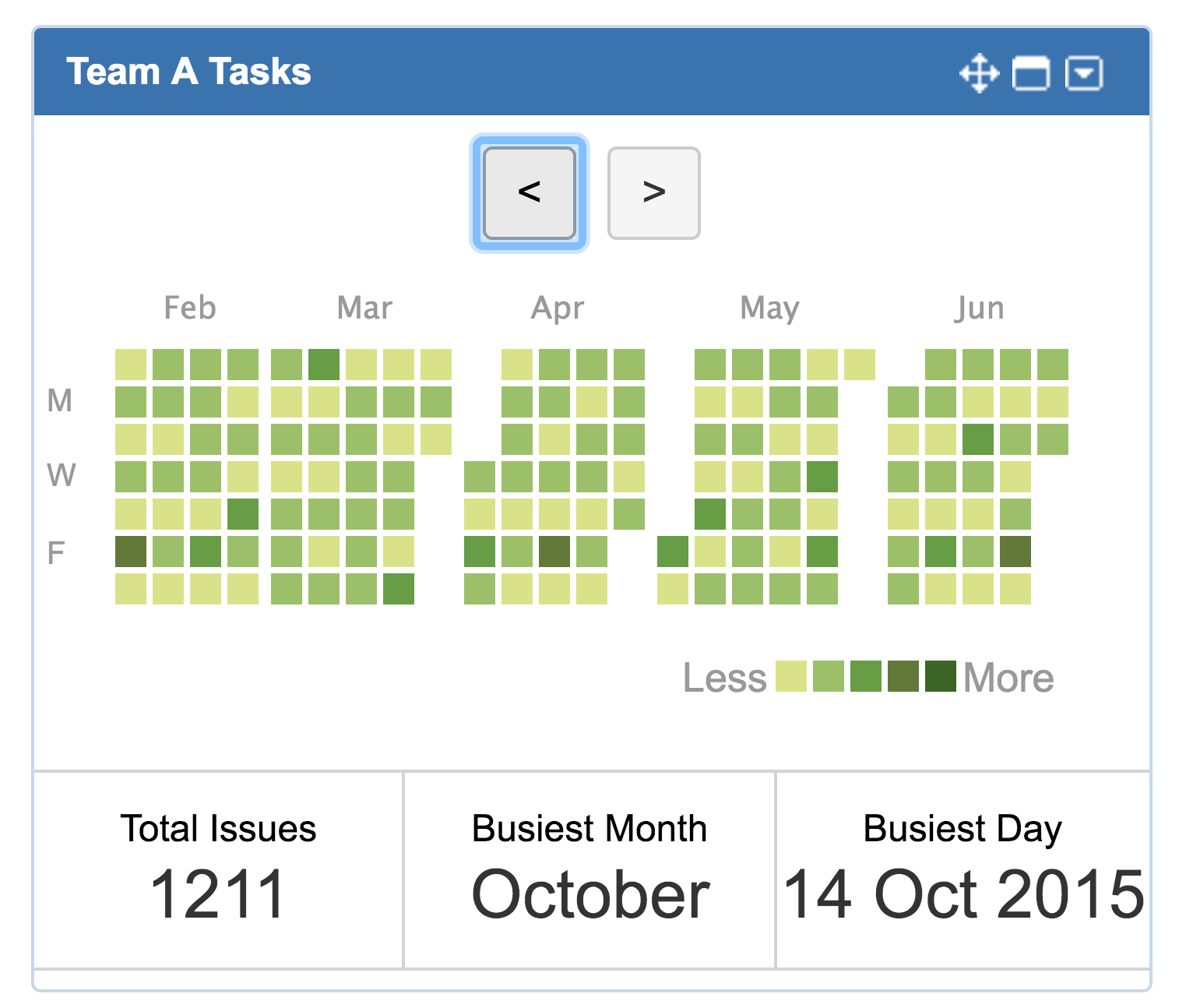The image size is (1179, 1008).
Task: Click the darkest green legend swatch
Action: point(941,676)
